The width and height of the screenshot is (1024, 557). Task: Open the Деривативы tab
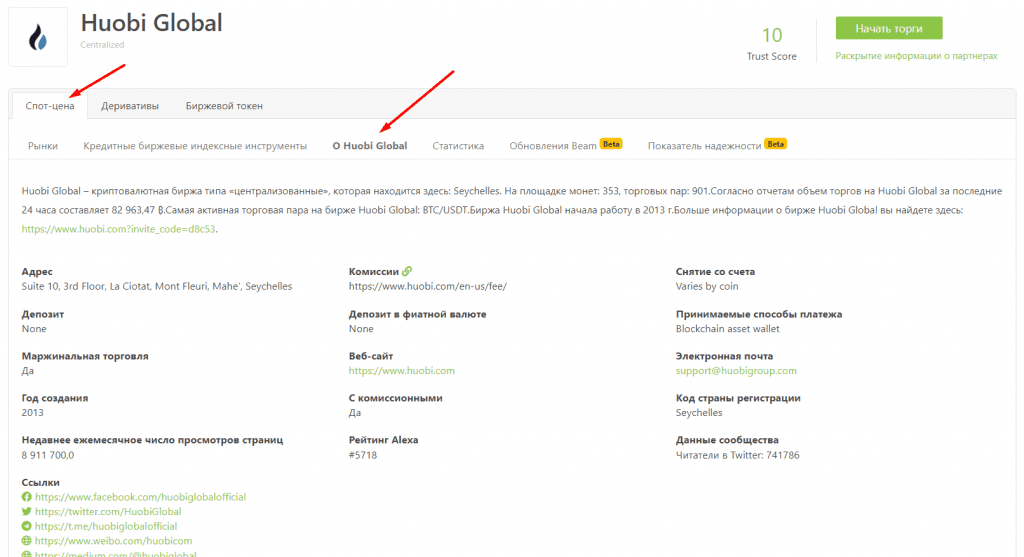(129, 106)
